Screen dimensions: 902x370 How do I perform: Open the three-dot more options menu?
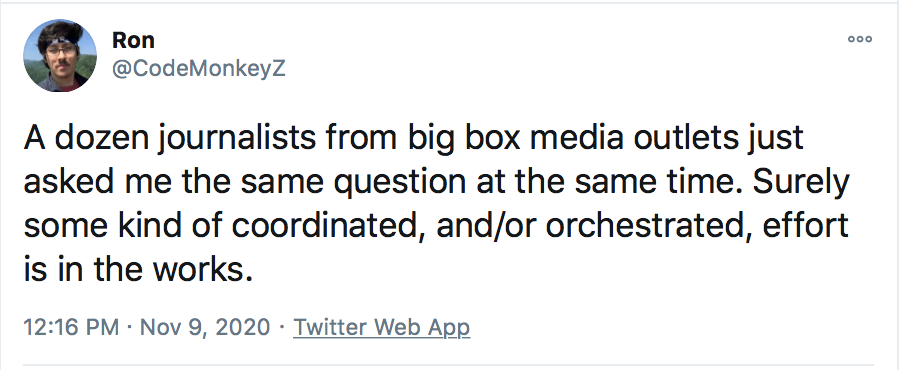(x=860, y=39)
